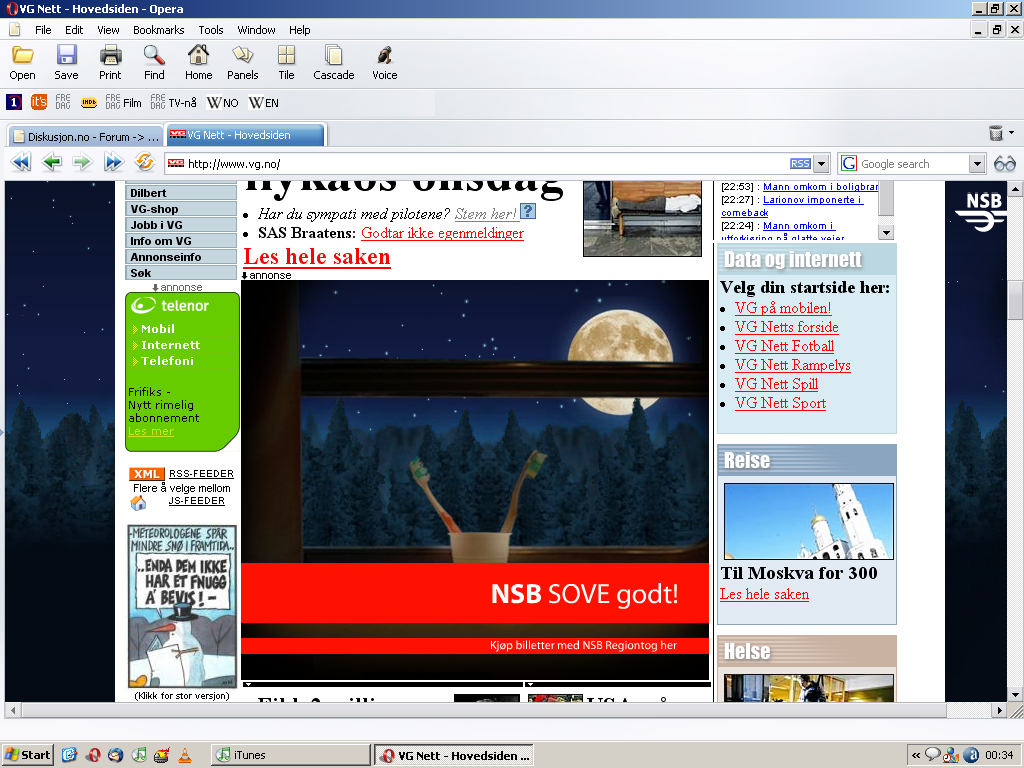
Task: Expand the trash can dropdown arrow
Action: click(1012, 133)
